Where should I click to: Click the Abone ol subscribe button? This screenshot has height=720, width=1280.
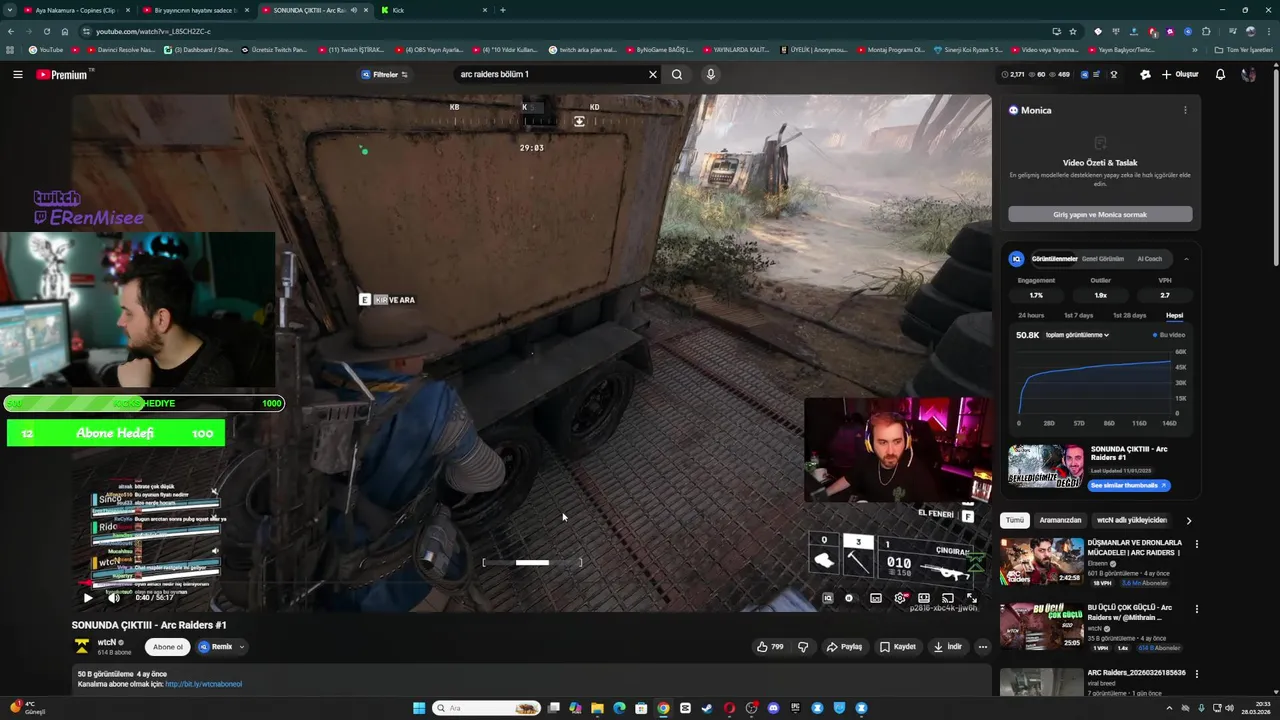pos(168,647)
